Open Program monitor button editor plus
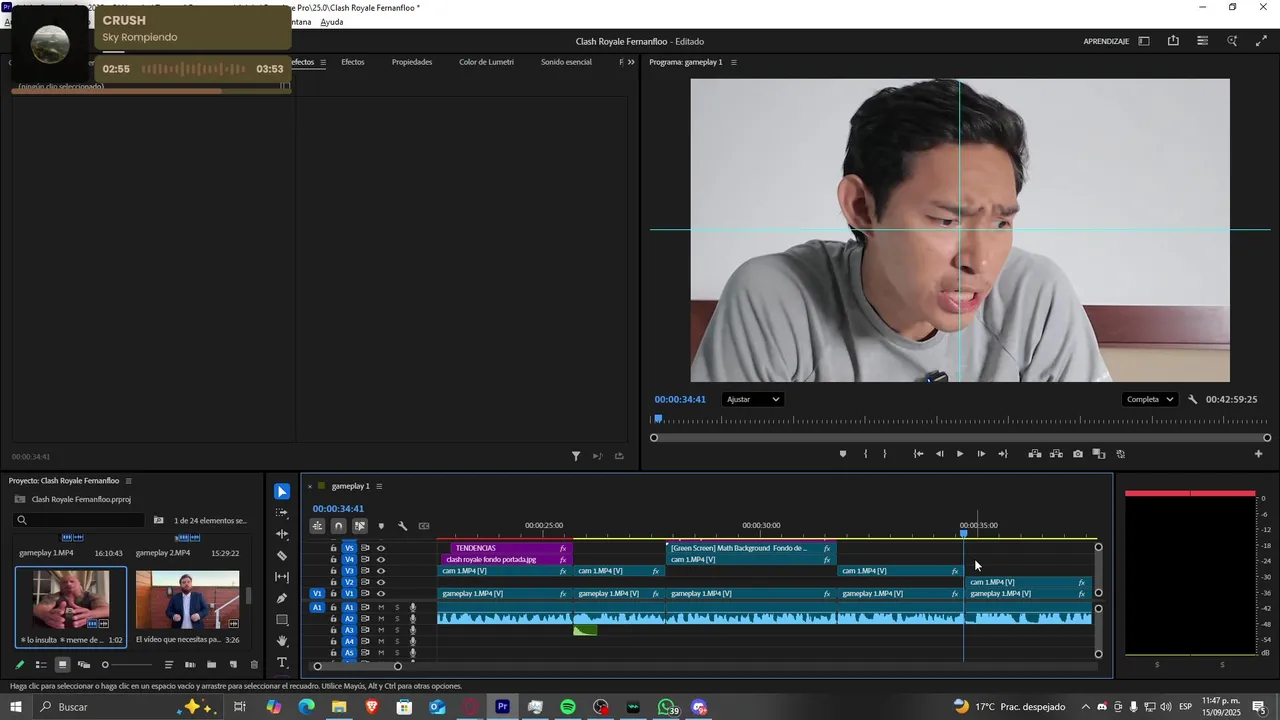1280x720 pixels. [1259, 454]
